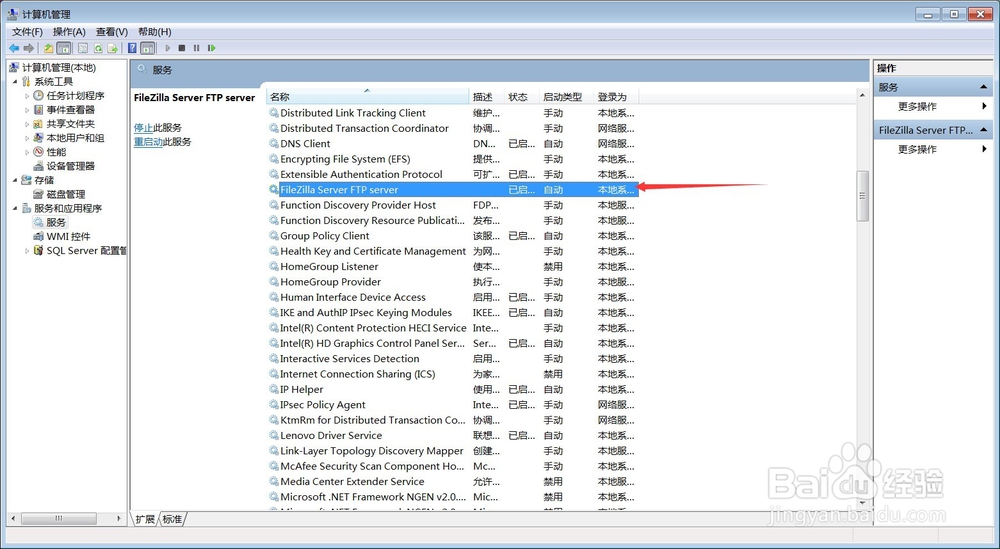The width and height of the screenshot is (1000, 549).
Task: Click the Restart service toolbar icon
Action: tap(212, 48)
